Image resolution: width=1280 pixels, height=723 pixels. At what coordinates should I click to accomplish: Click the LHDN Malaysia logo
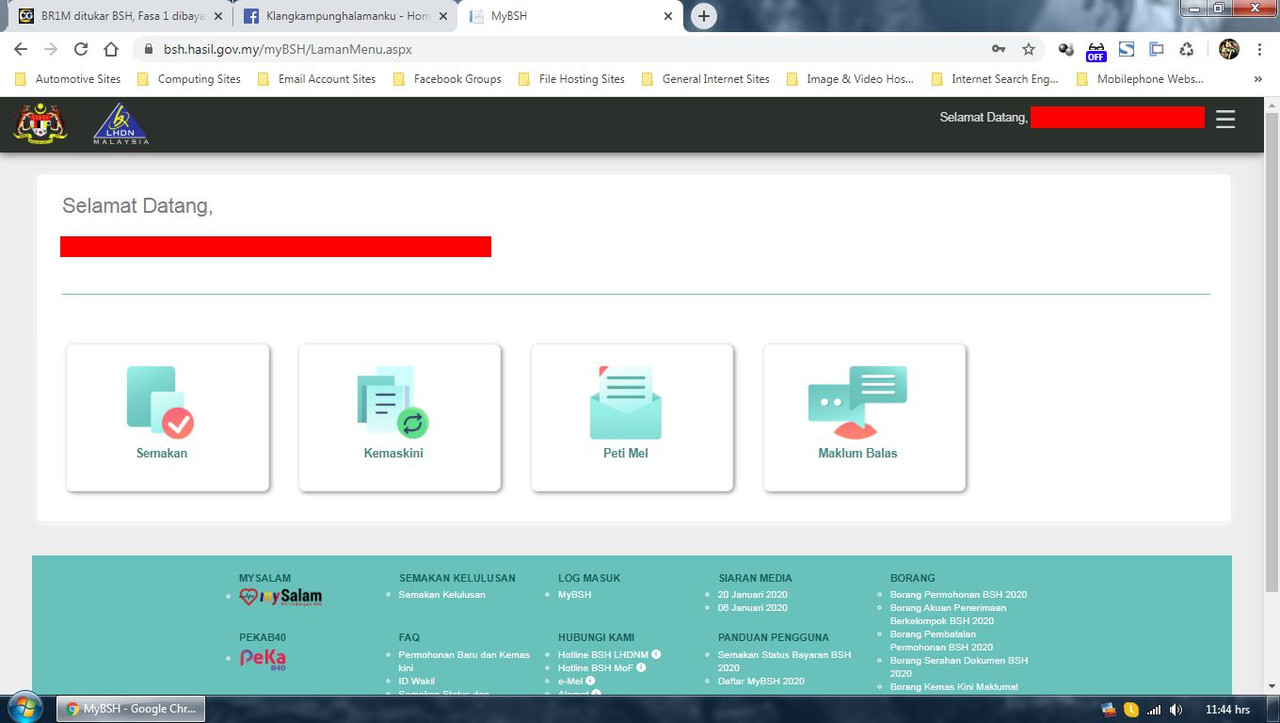coord(121,124)
